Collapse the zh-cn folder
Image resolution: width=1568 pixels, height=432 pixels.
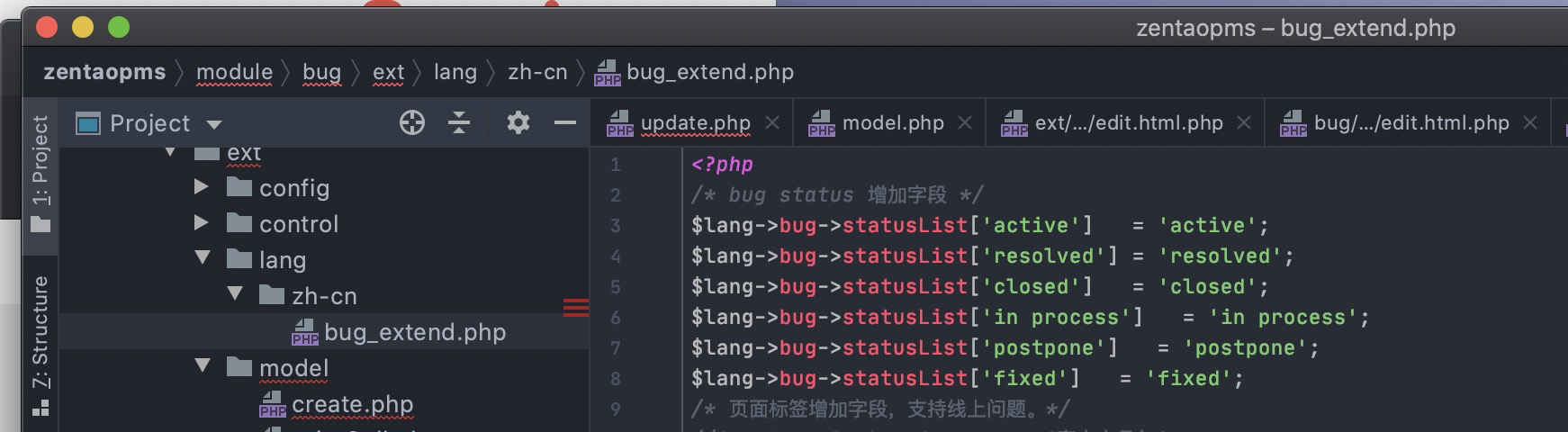(x=235, y=294)
